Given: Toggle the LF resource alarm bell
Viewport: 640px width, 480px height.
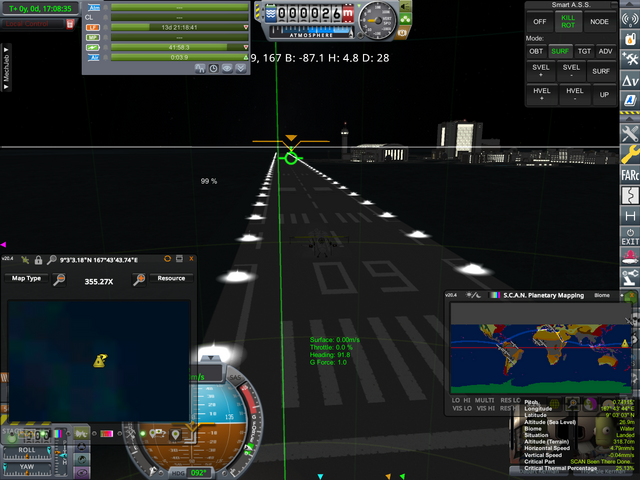Looking at the screenshot, I should pyautogui.click(x=105, y=27).
